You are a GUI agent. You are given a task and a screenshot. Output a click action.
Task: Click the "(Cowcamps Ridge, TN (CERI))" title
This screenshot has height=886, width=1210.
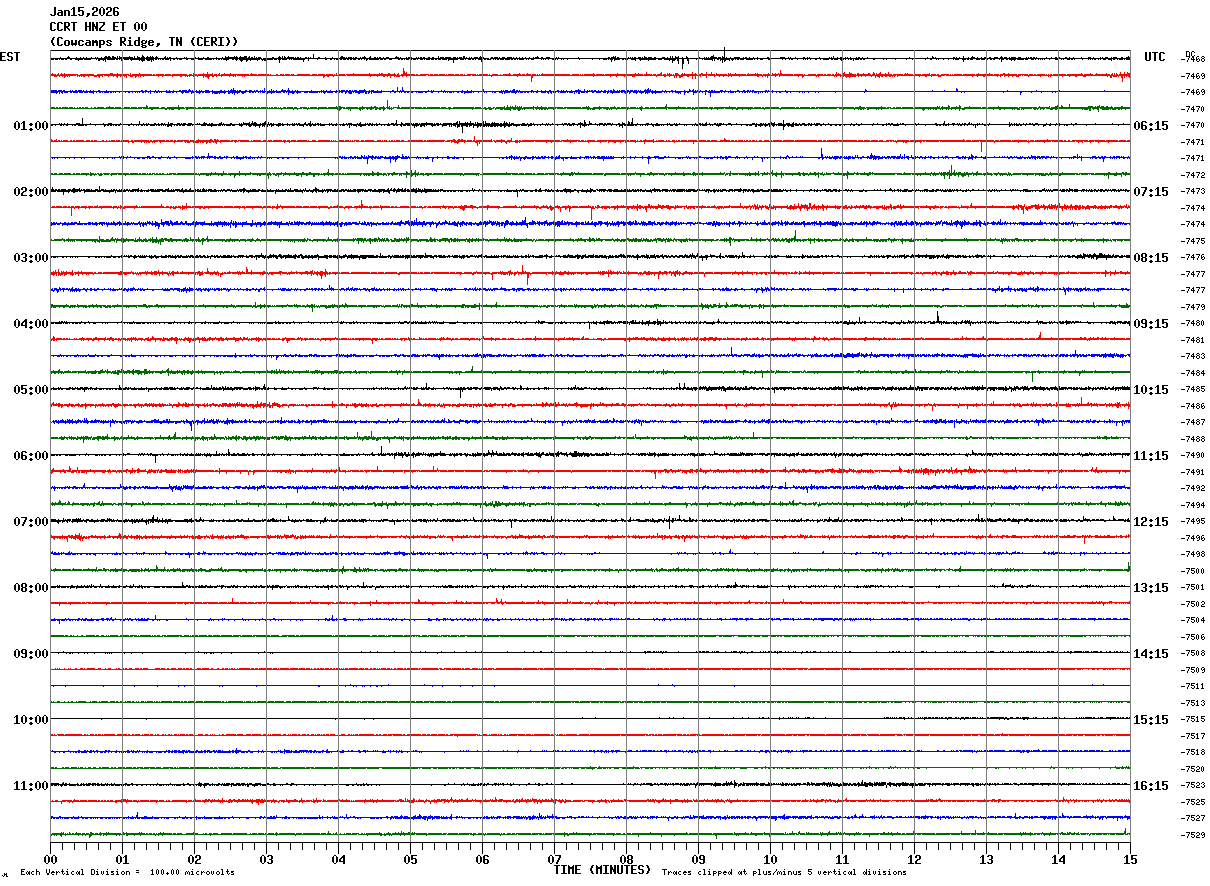144,42
